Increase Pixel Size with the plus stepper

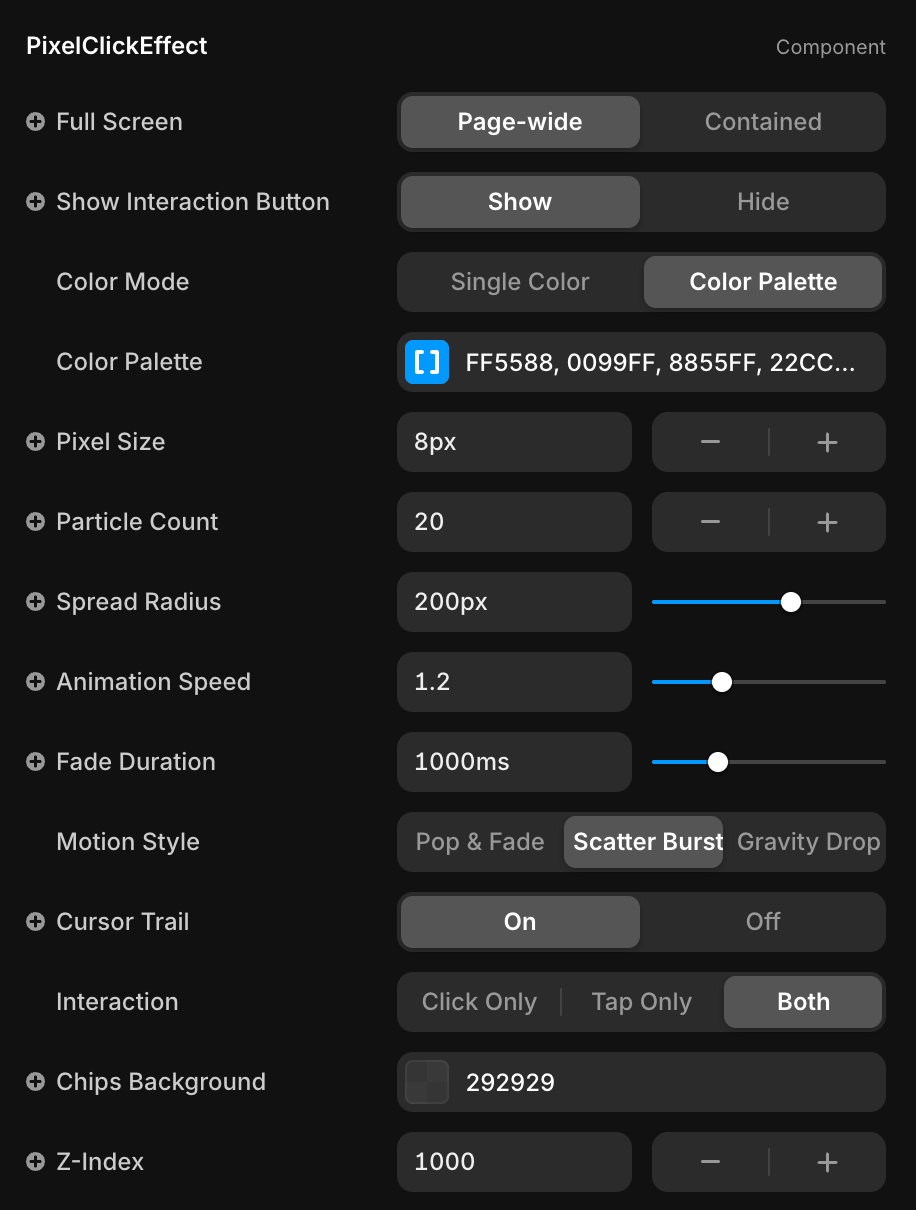pyautogui.click(x=826, y=442)
